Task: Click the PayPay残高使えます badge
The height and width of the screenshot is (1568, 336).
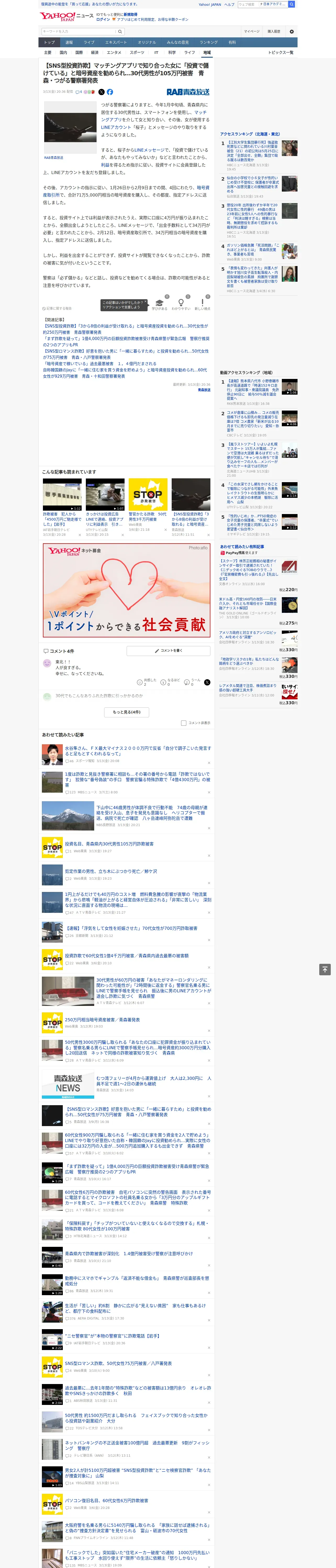Action: coord(239,553)
